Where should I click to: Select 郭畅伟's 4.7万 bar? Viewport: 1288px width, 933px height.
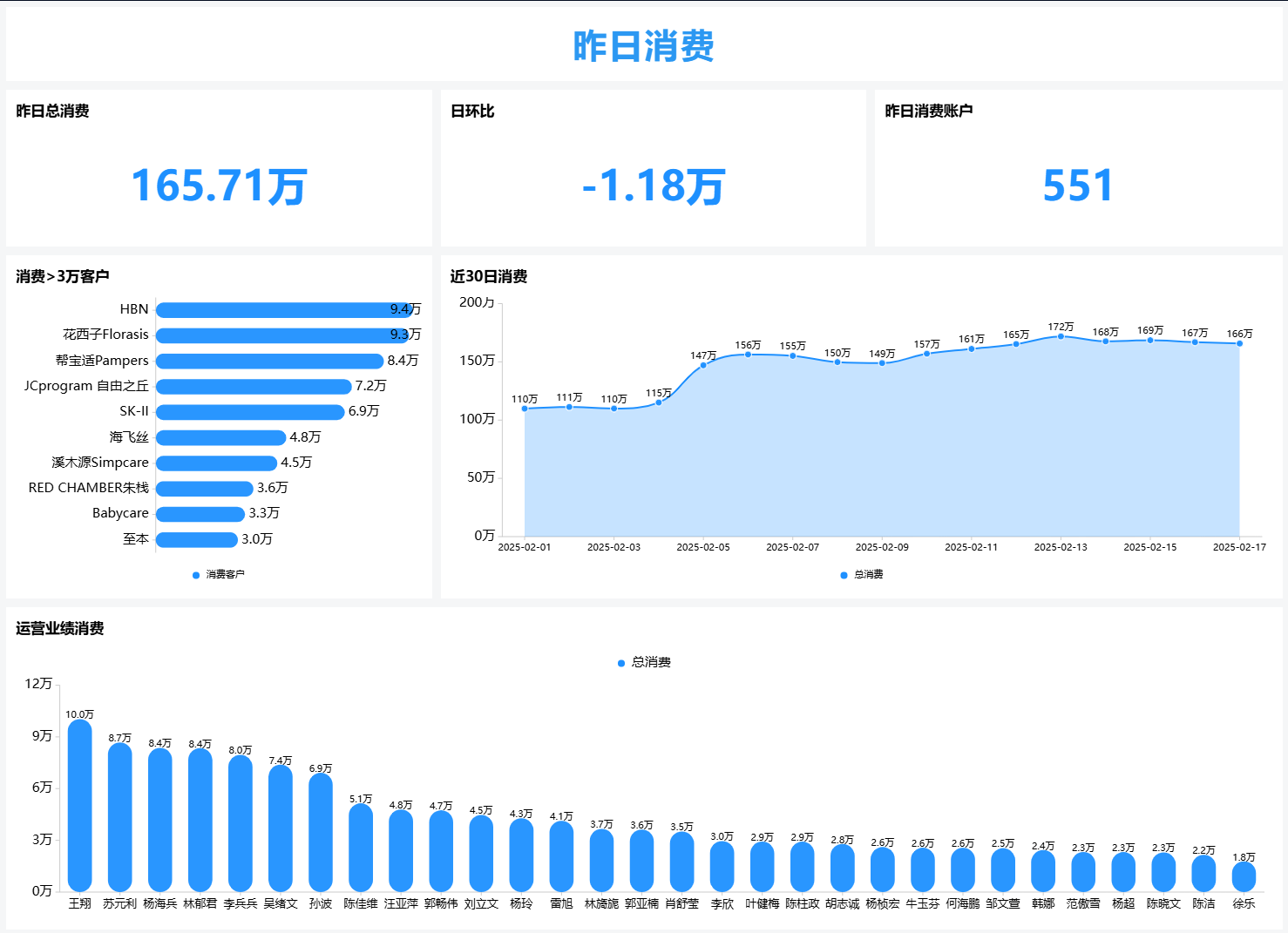tap(441, 851)
